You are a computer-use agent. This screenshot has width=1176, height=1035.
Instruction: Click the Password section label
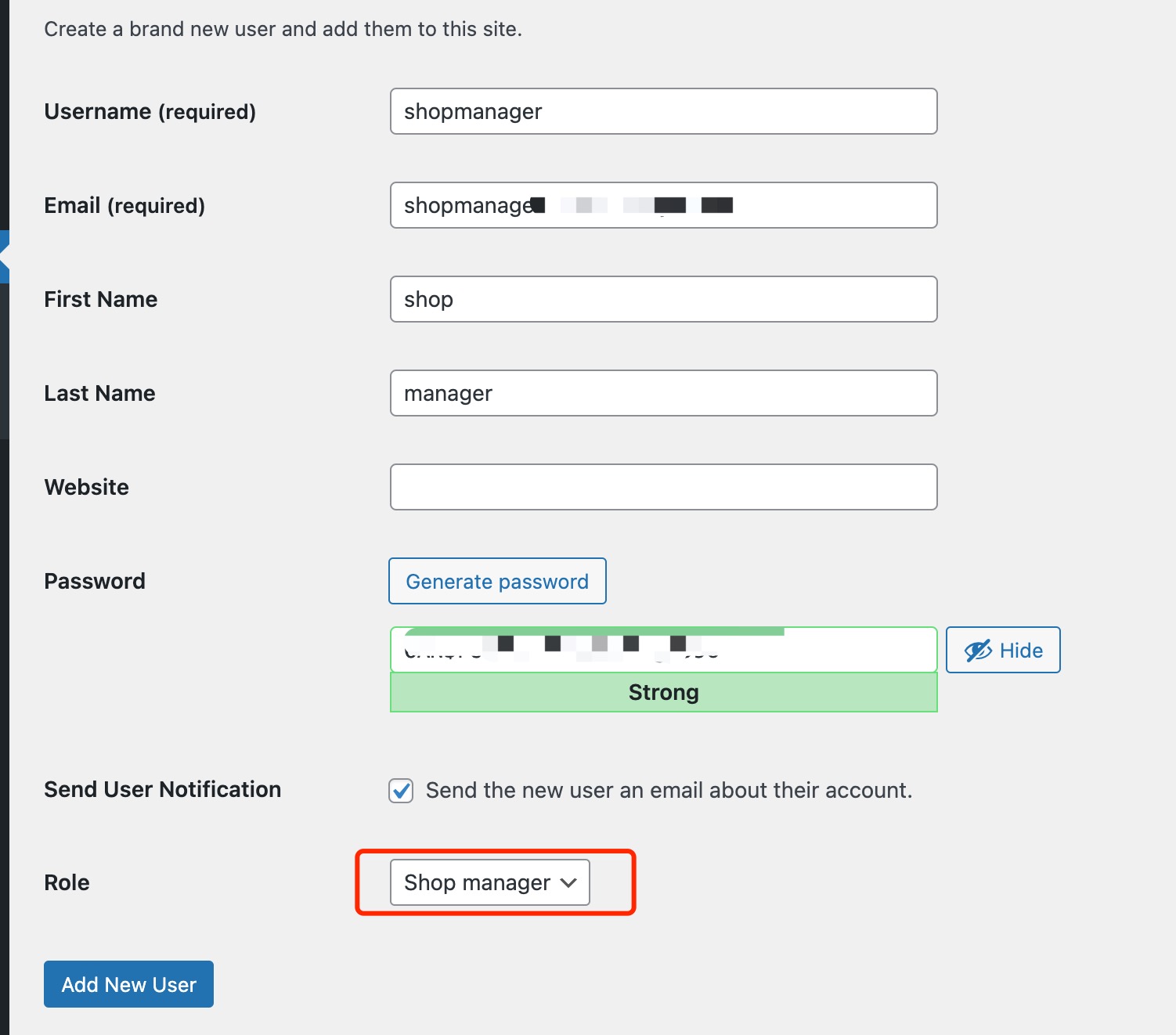(94, 581)
